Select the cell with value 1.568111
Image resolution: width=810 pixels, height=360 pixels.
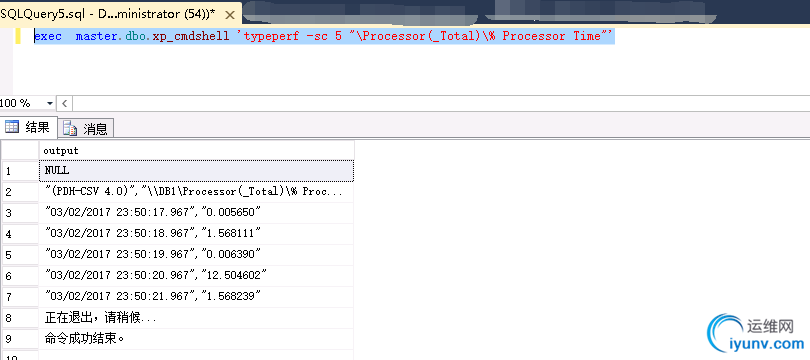pos(197,234)
